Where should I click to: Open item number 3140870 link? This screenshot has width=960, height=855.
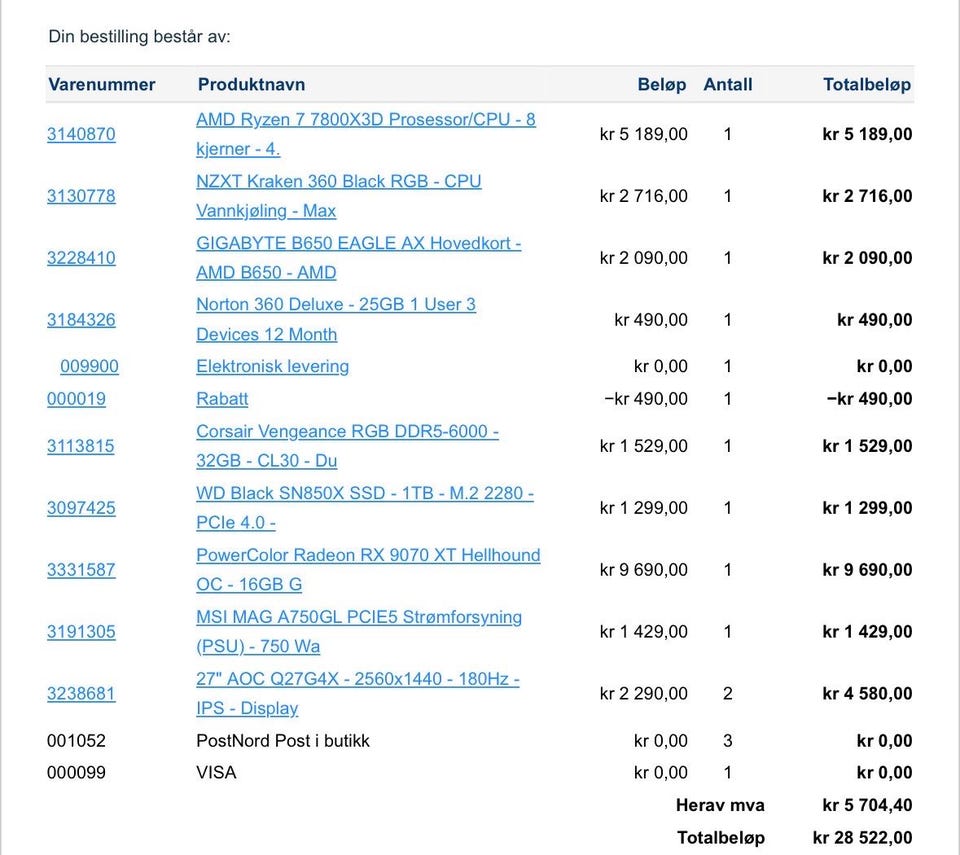tap(81, 134)
